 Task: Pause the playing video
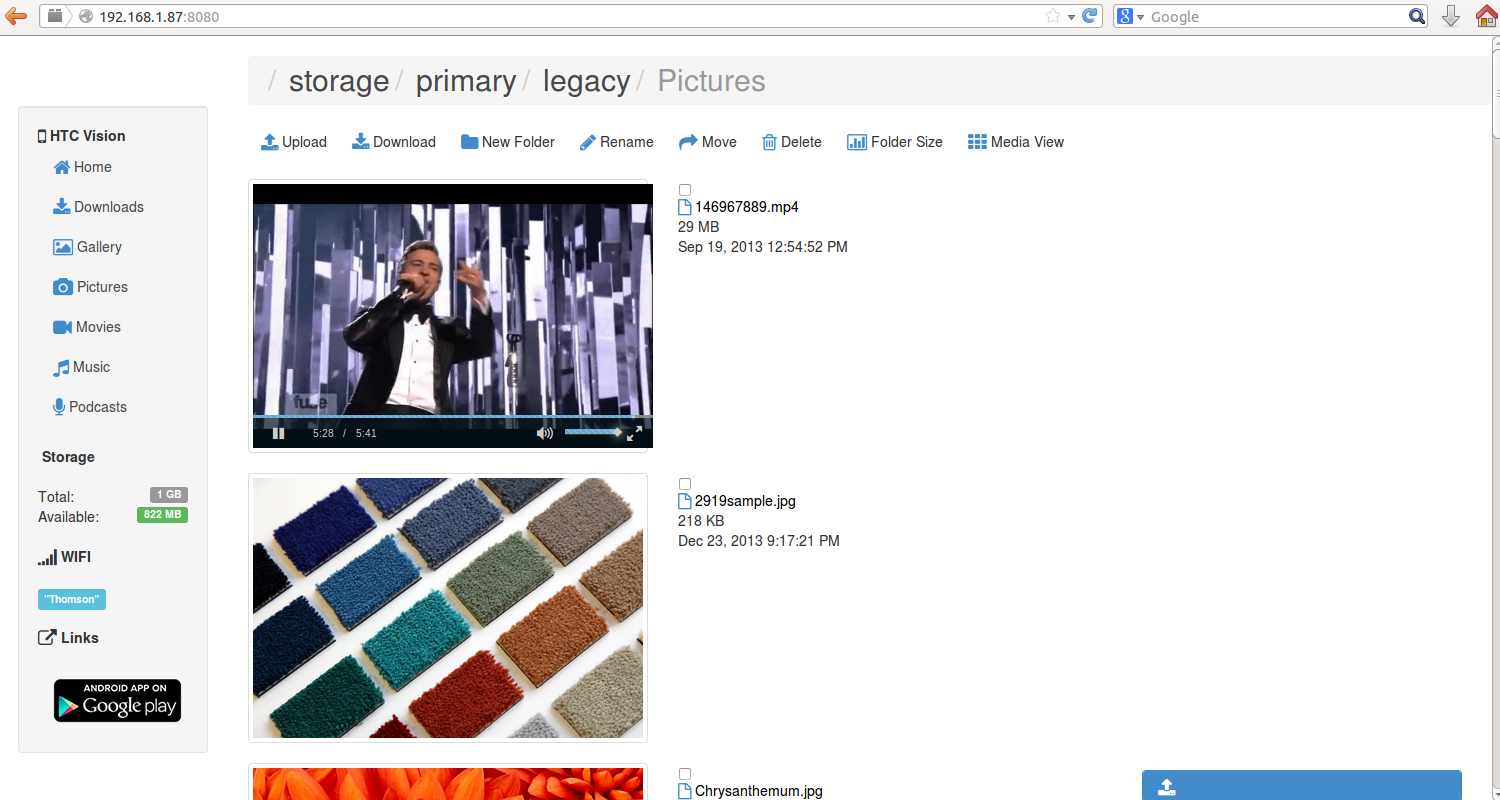point(279,433)
